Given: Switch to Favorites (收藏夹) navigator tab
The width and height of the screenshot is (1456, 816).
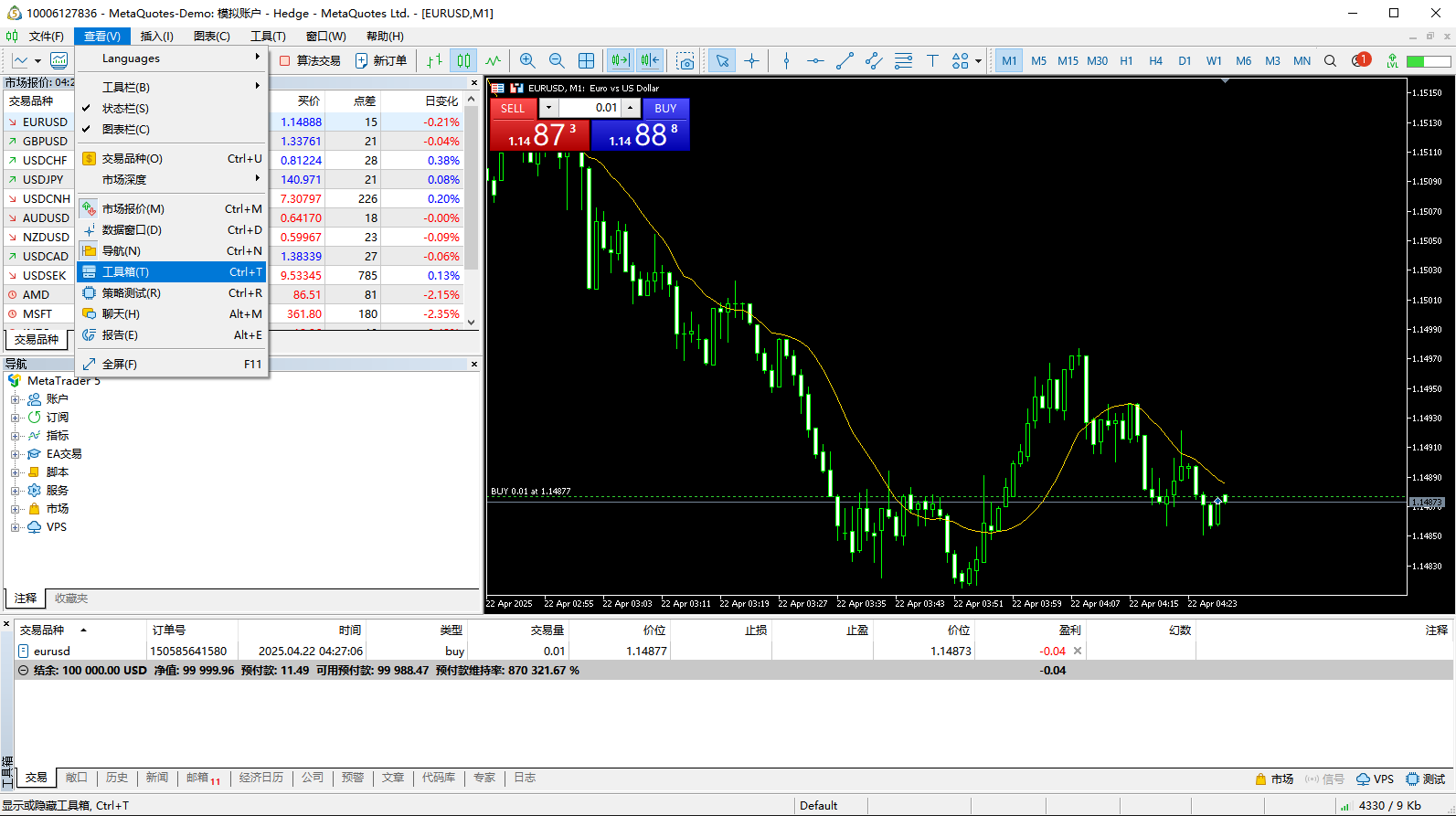Looking at the screenshot, I should tap(71, 599).
